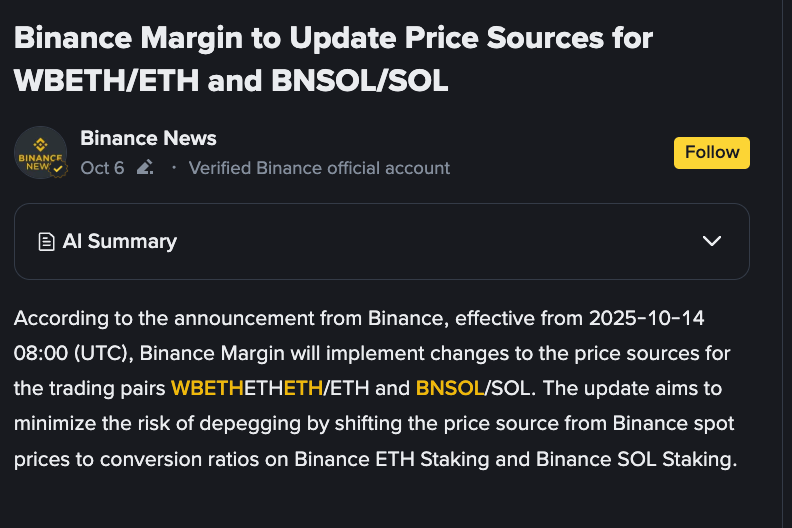Click the pen edit icon beside Oct 6

click(x=145, y=167)
